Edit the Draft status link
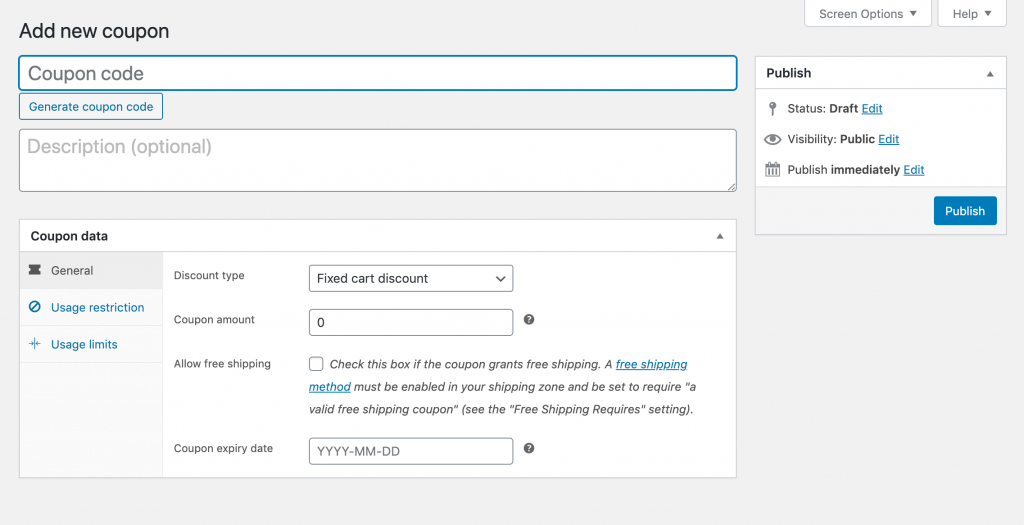 coord(872,108)
